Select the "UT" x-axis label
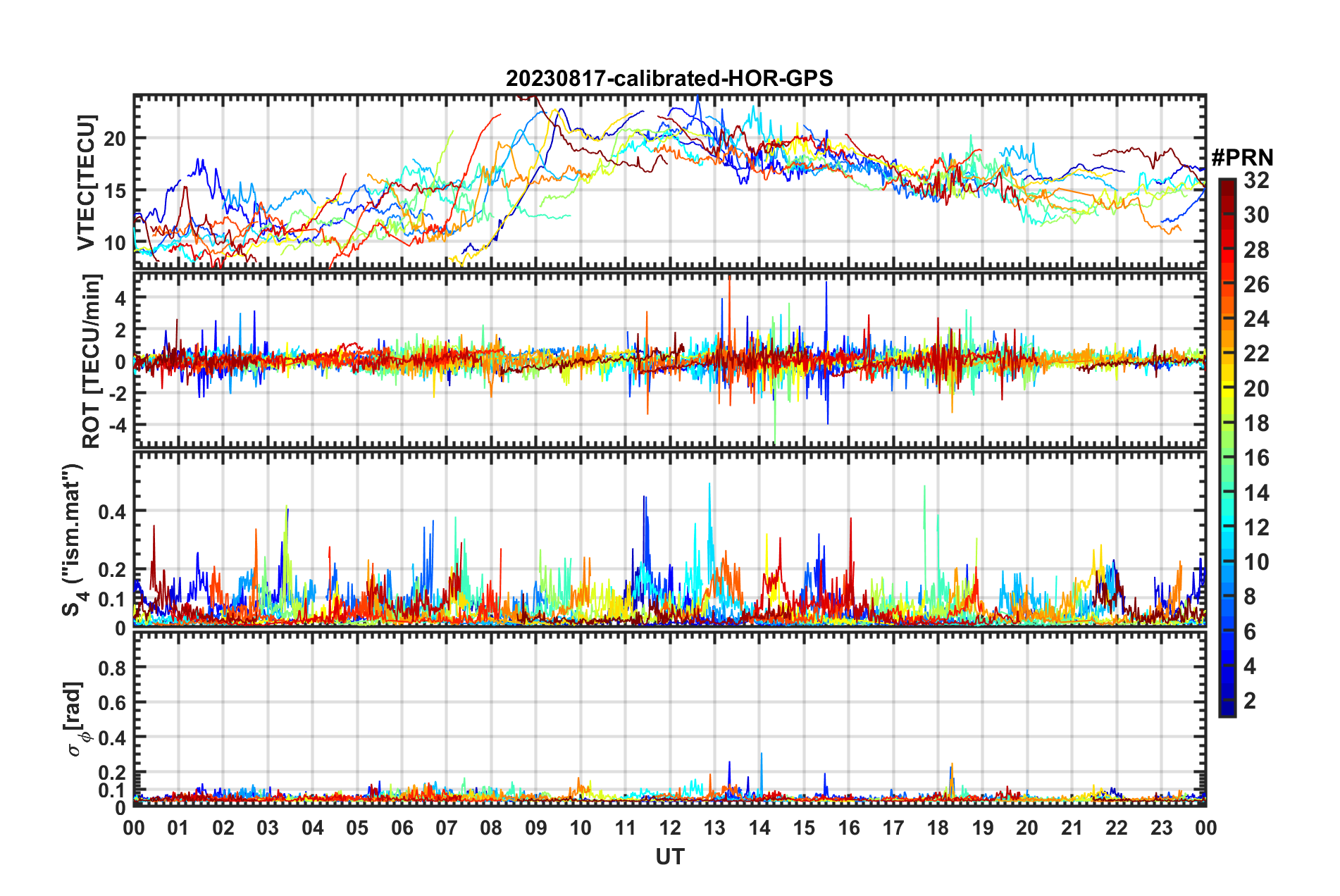 670,857
